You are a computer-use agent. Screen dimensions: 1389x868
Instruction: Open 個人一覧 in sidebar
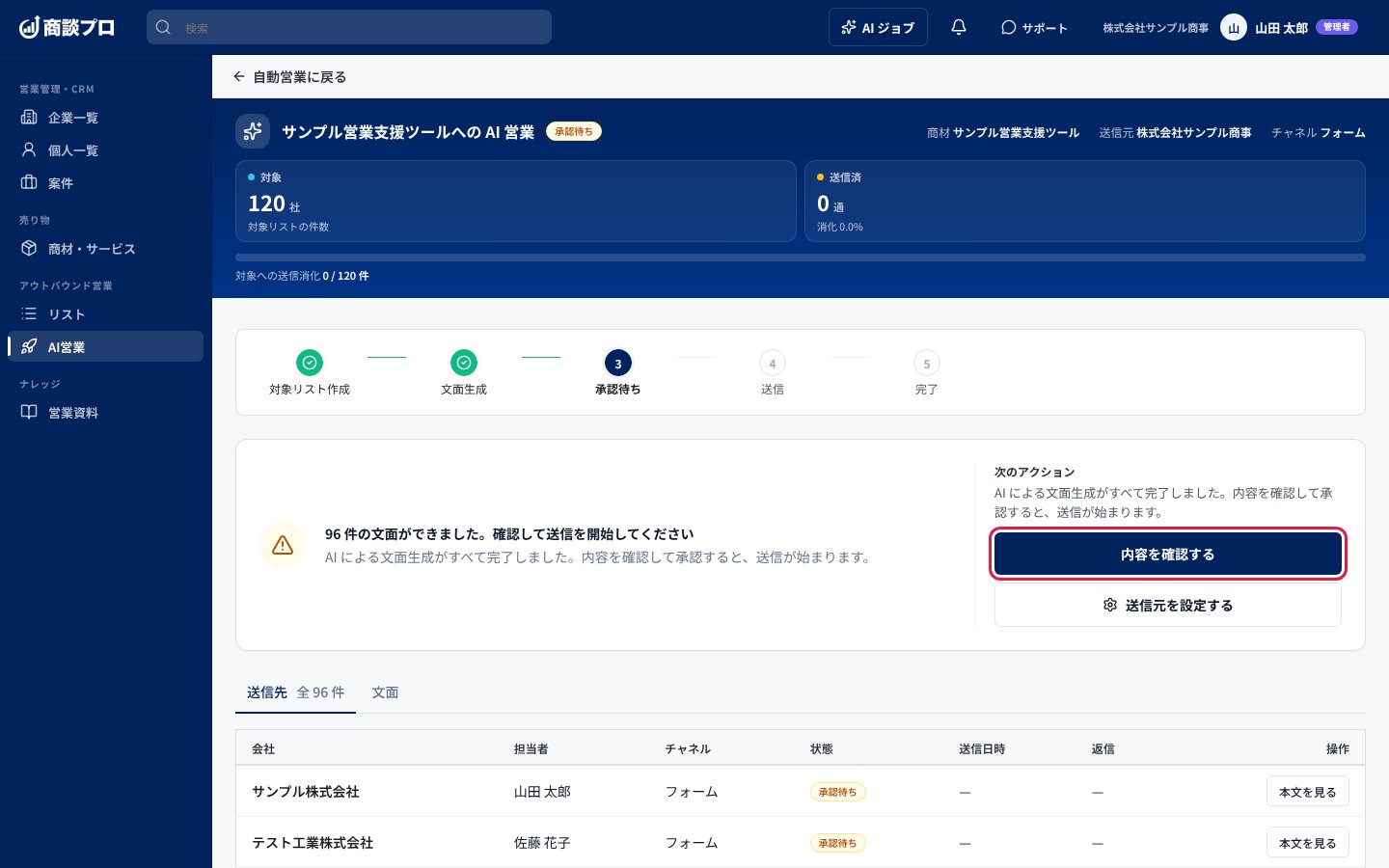pyautogui.click(x=105, y=150)
